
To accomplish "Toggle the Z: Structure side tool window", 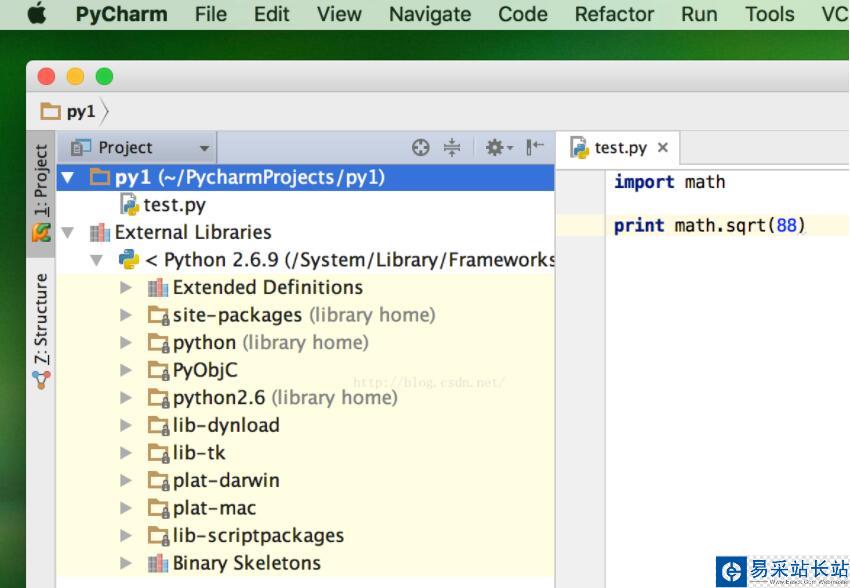I will click(x=41, y=322).
